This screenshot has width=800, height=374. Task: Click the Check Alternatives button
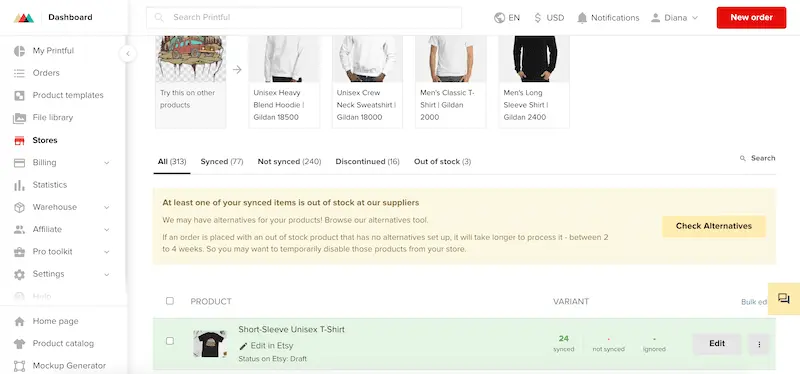714,226
